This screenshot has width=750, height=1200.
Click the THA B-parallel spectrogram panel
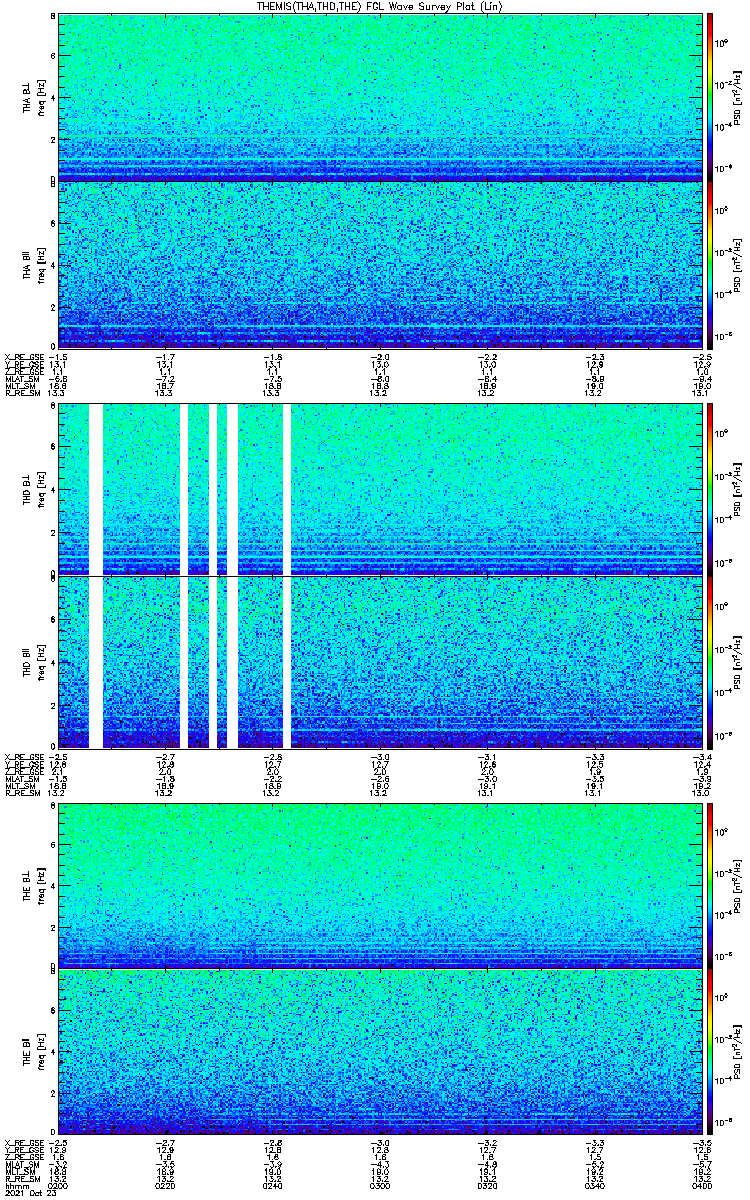click(379, 265)
